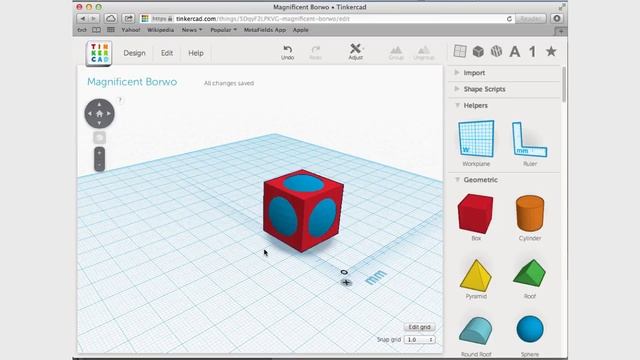Select the striped sphere icon in top toolbar
This screenshot has width=640, height=360.
tap(496, 51)
